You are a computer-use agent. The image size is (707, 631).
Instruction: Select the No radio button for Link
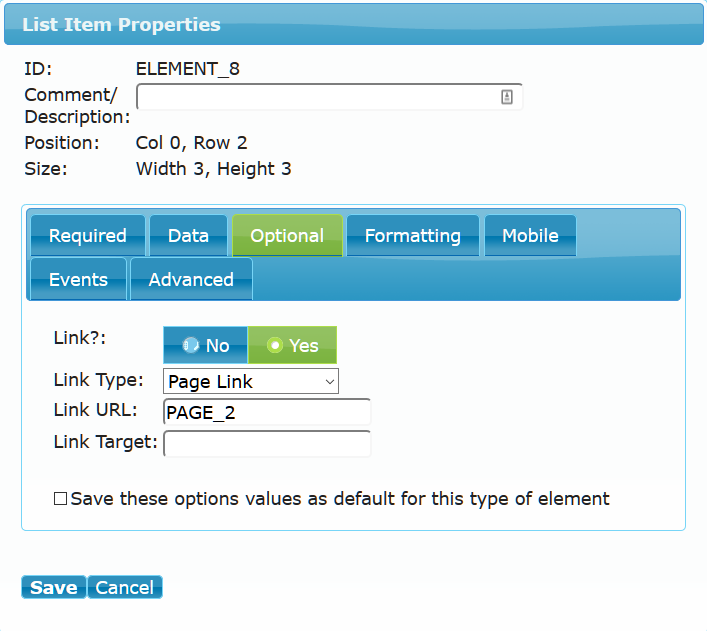pos(206,345)
